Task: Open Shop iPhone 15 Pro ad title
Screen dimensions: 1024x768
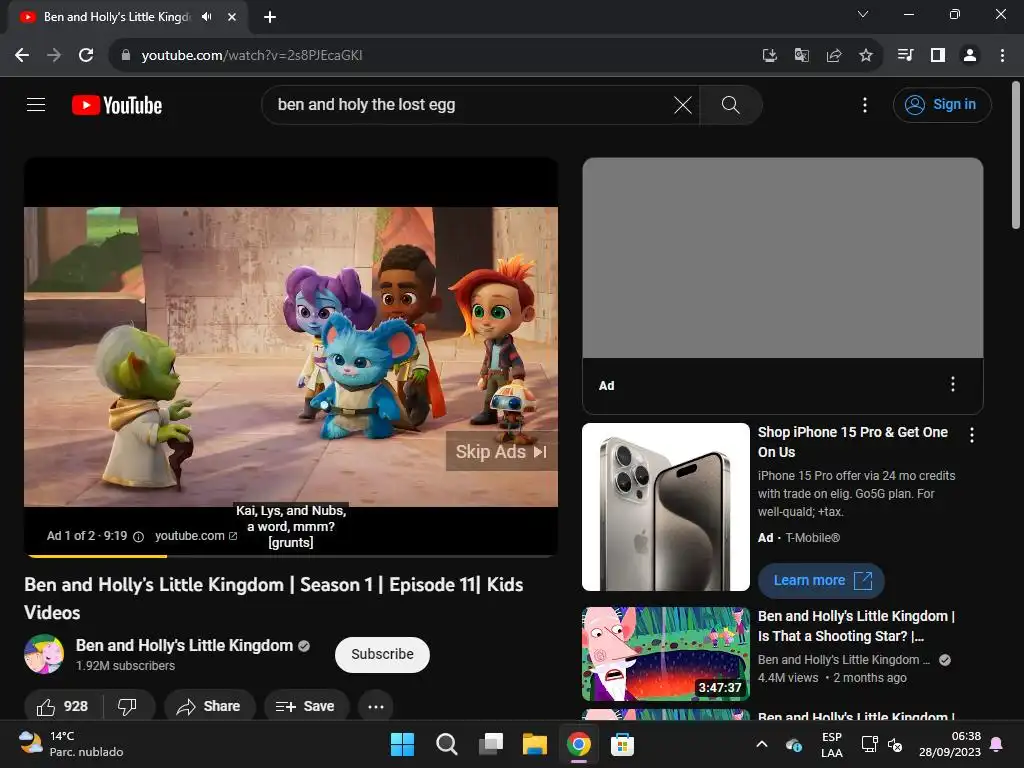Action: click(x=852, y=441)
